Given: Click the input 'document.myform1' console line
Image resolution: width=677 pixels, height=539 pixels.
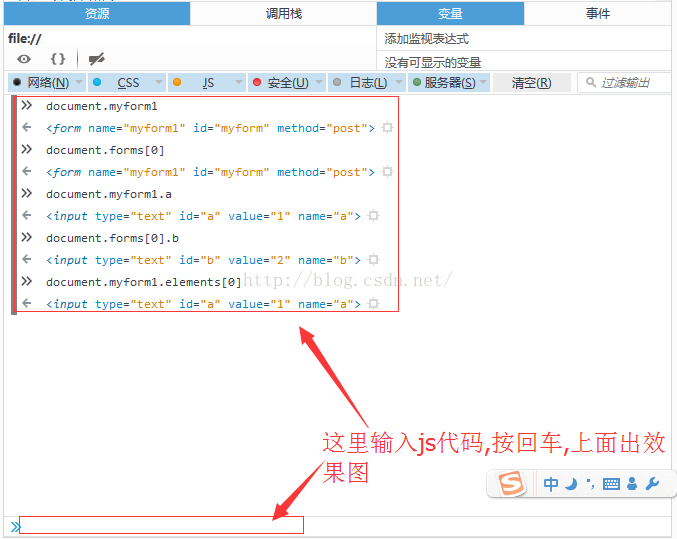Looking at the screenshot, I should 102,106.
